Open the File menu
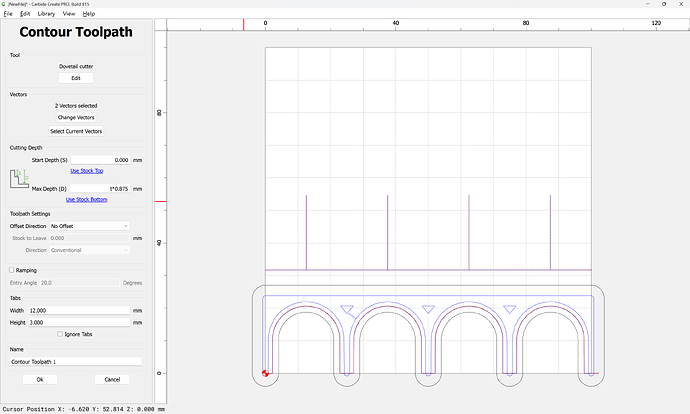 pos(8,14)
